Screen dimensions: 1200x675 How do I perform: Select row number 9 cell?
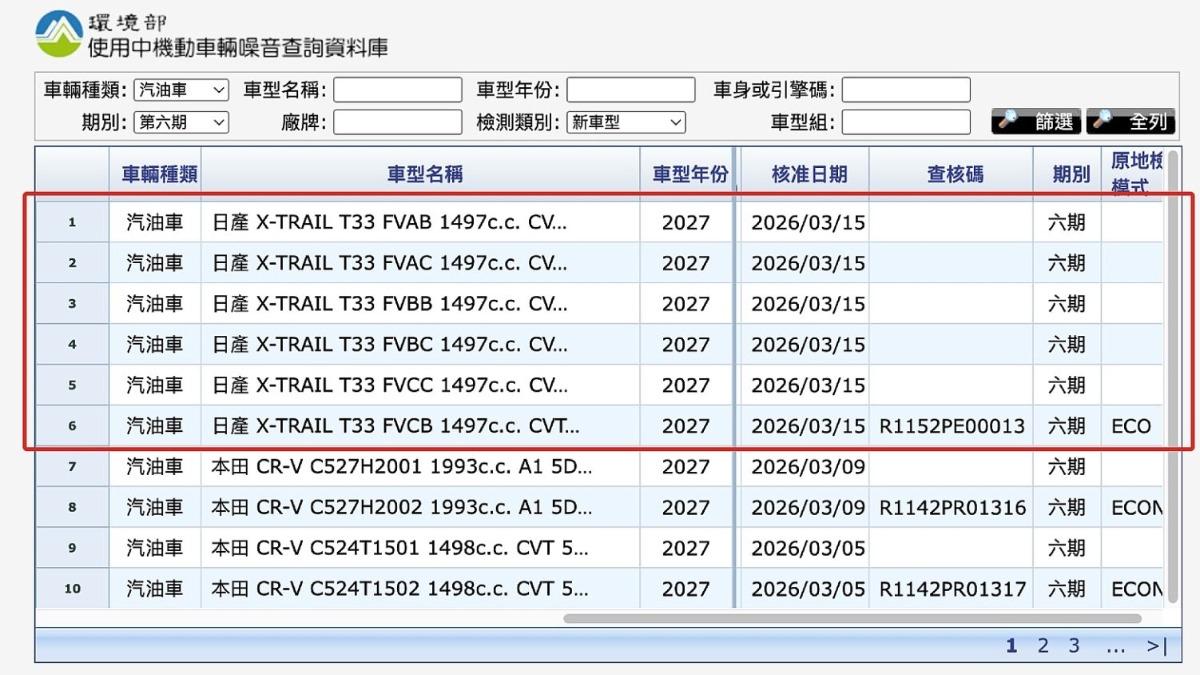[72, 548]
